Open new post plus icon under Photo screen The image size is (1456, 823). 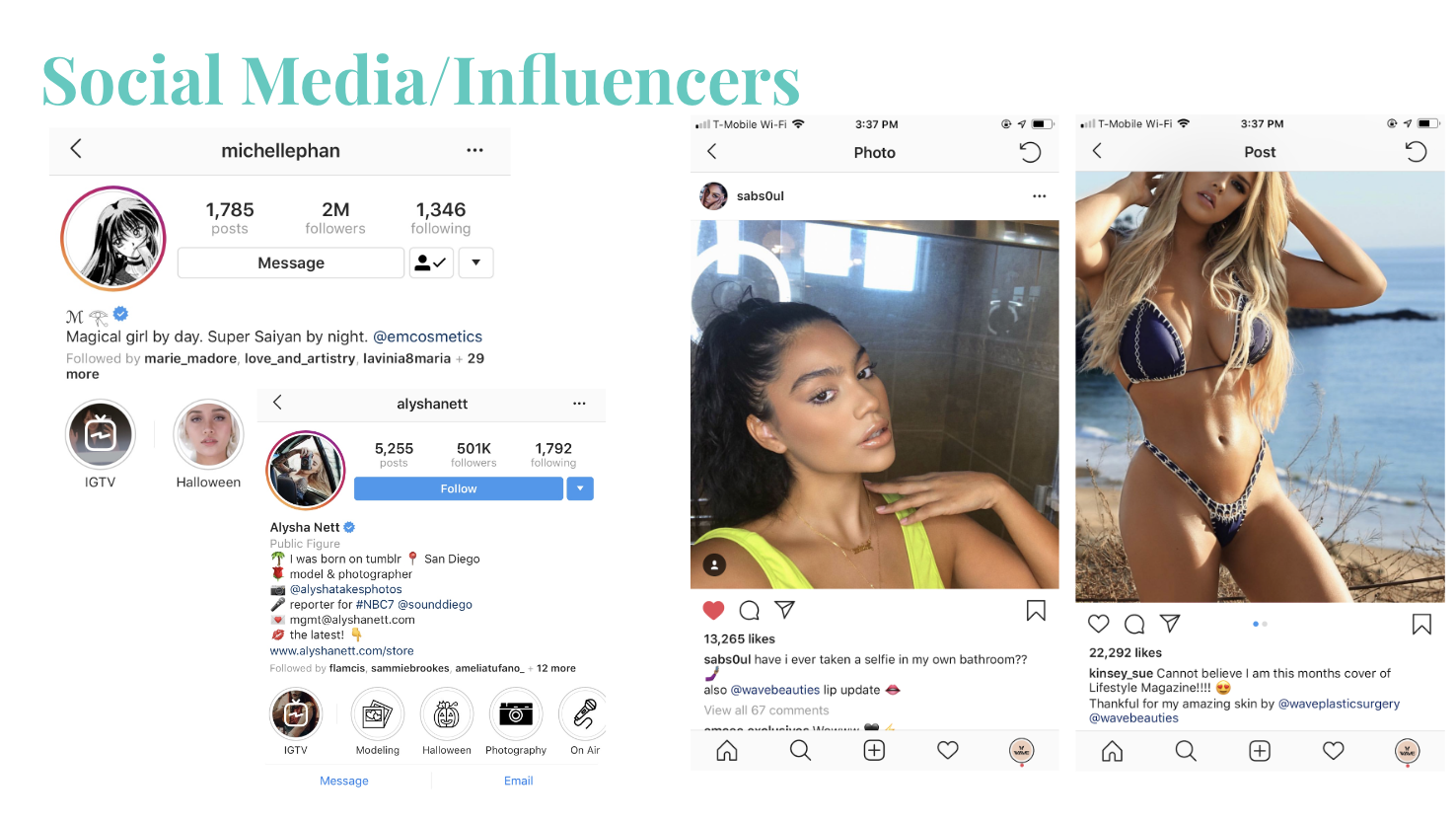tap(874, 751)
